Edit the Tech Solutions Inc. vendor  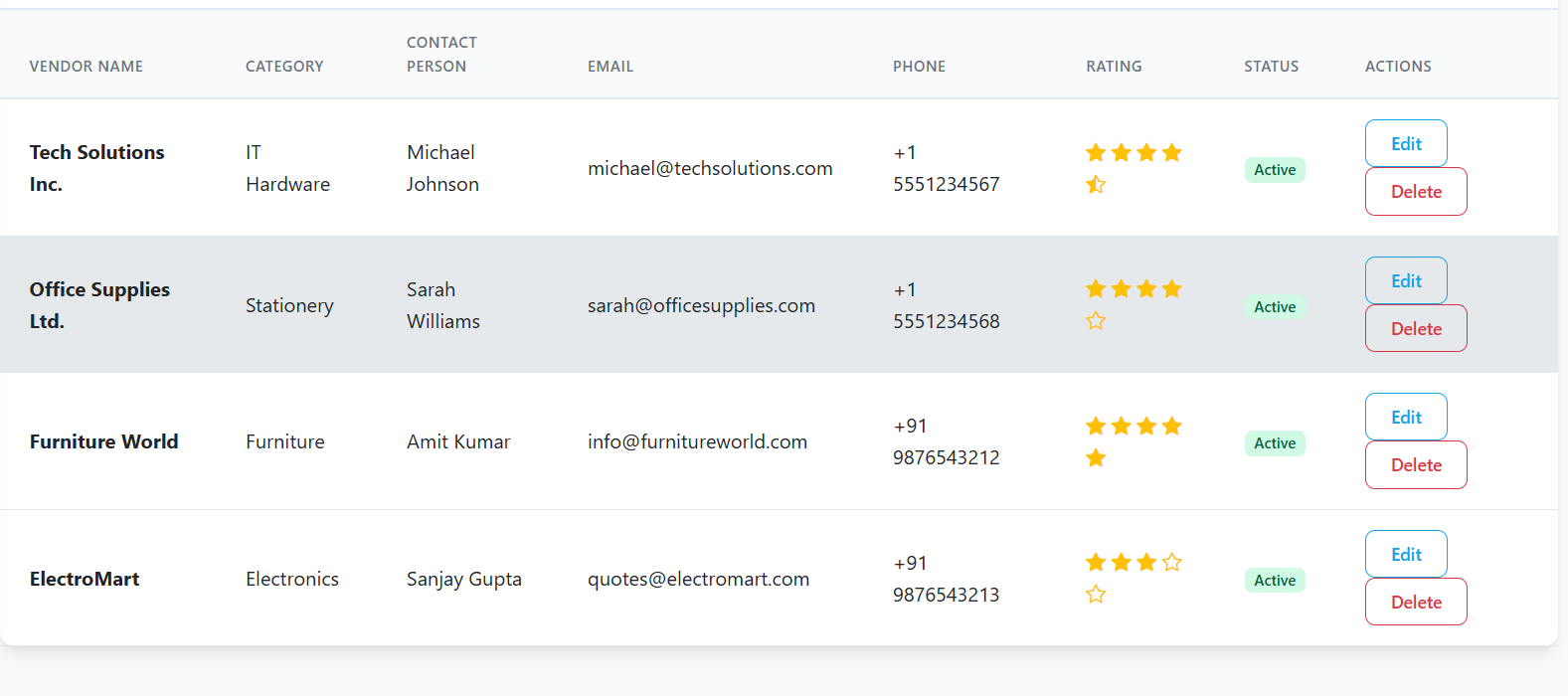[x=1405, y=144]
